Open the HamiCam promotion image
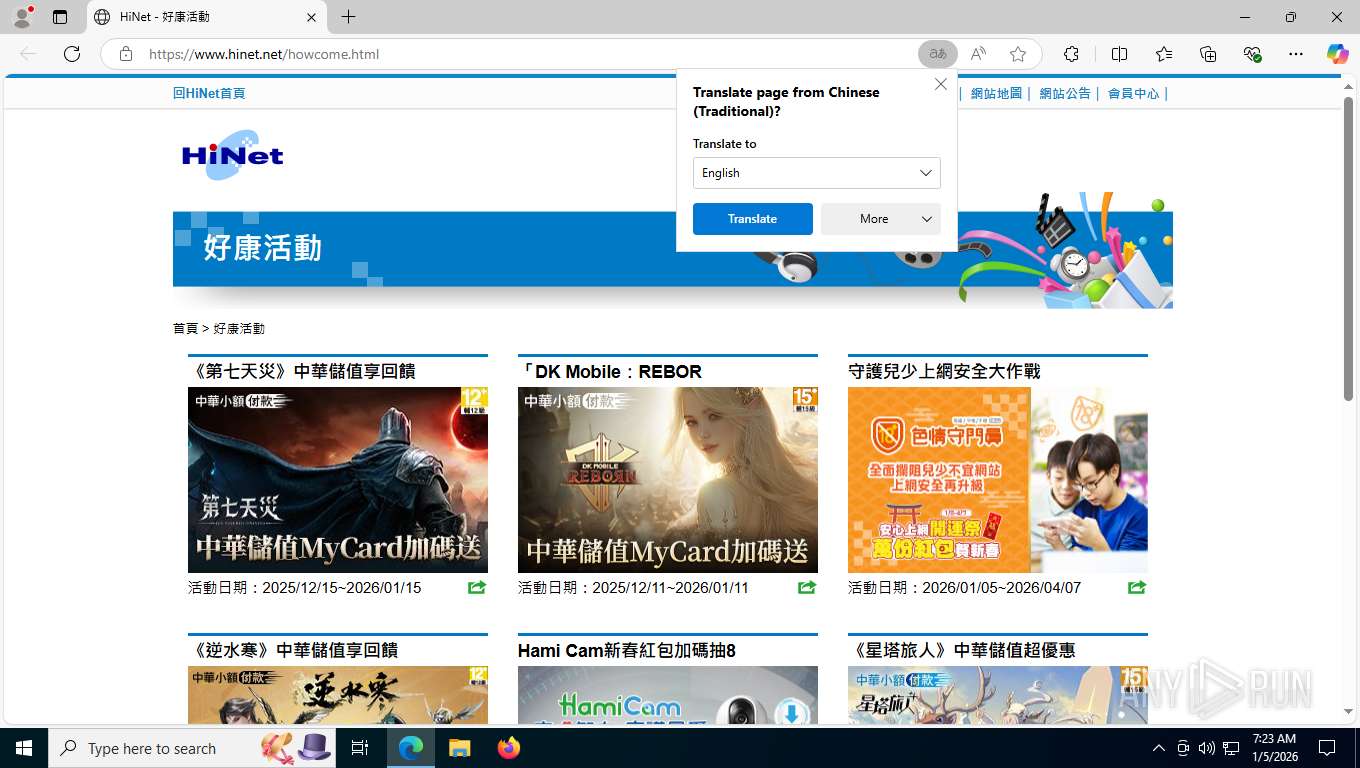Viewport: 1360px width, 768px height. [x=668, y=695]
